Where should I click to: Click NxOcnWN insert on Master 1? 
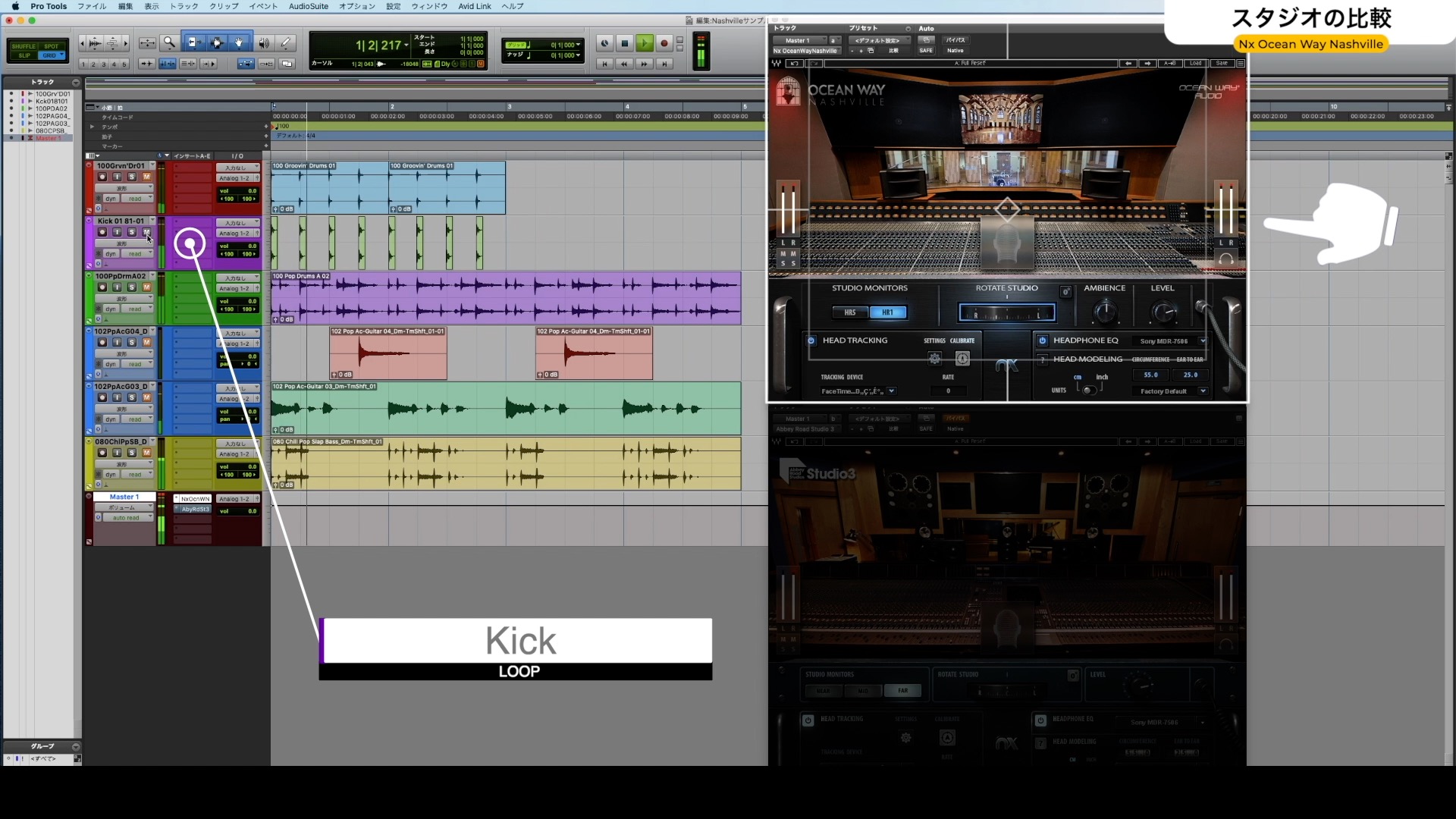[193, 499]
